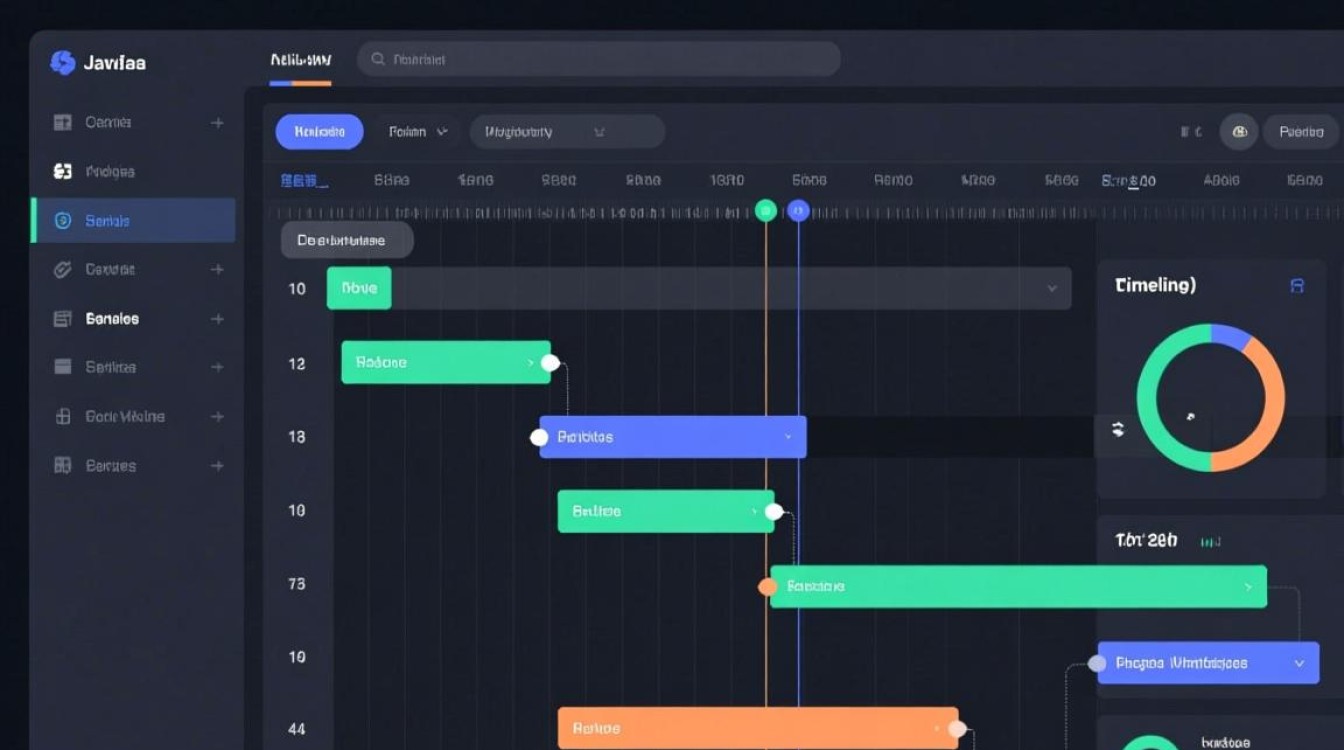The width and height of the screenshot is (1344, 750).
Task: Click the magnifier icon in the search bar
Action: pos(378,59)
